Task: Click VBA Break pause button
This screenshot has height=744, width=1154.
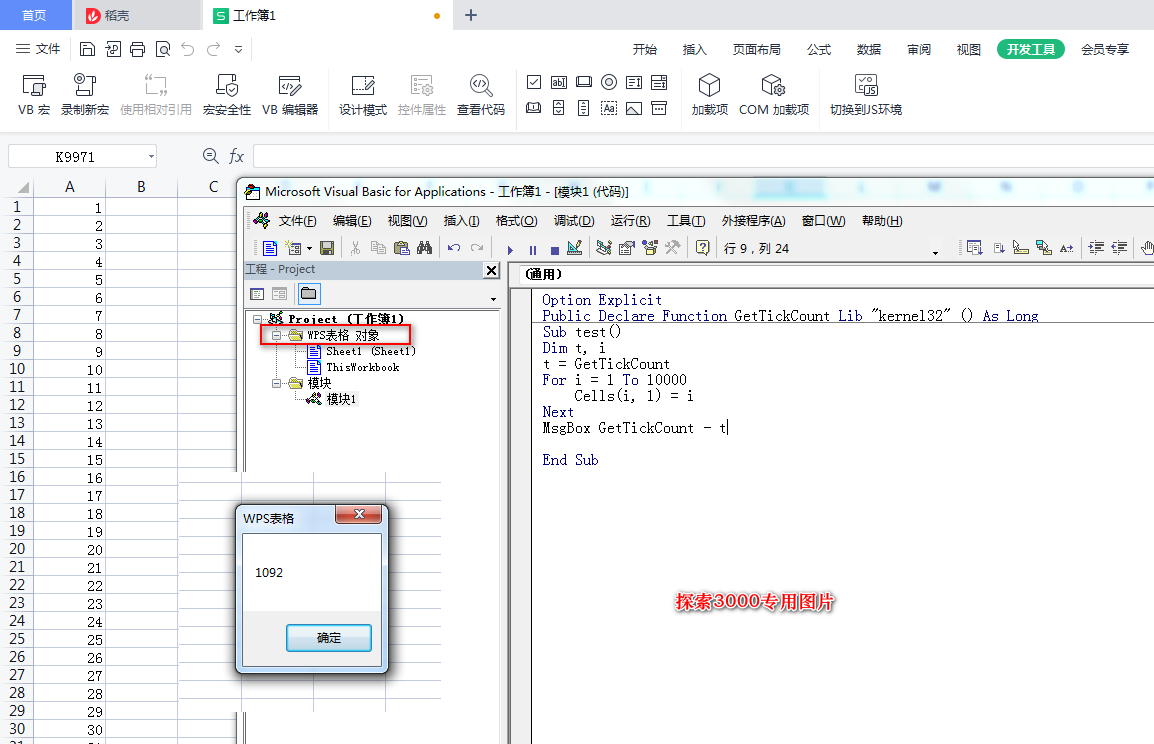Action: pyautogui.click(x=533, y=249)
